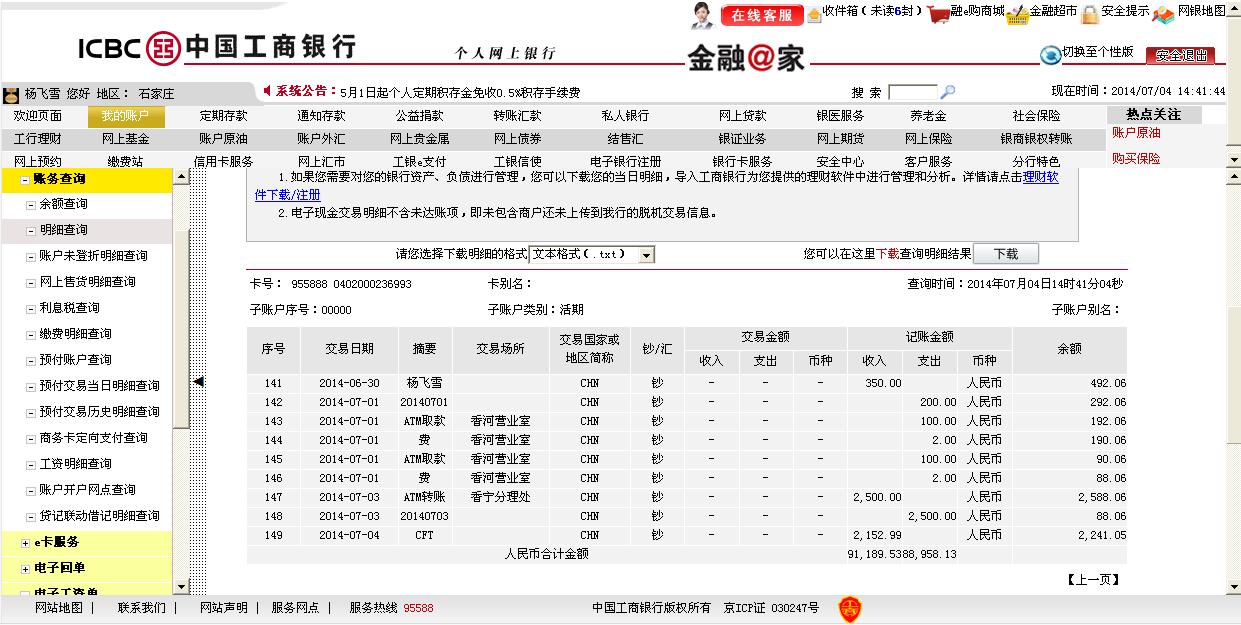Expand the 电子回单 section
Viewport: 1241px width, 625px height.
click(x=25, y=568)
